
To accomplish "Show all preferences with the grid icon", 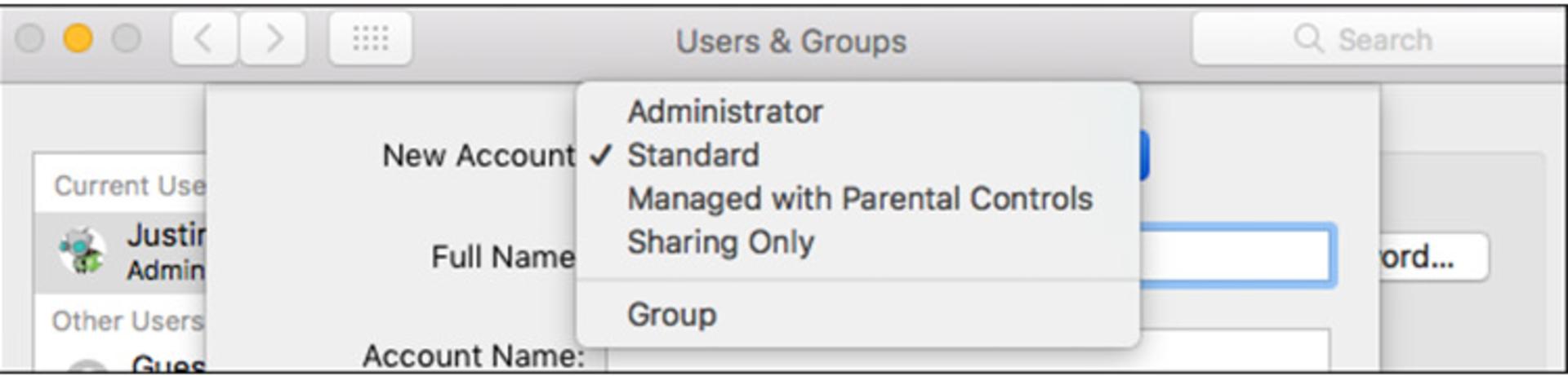I will [x=370, y=38].
